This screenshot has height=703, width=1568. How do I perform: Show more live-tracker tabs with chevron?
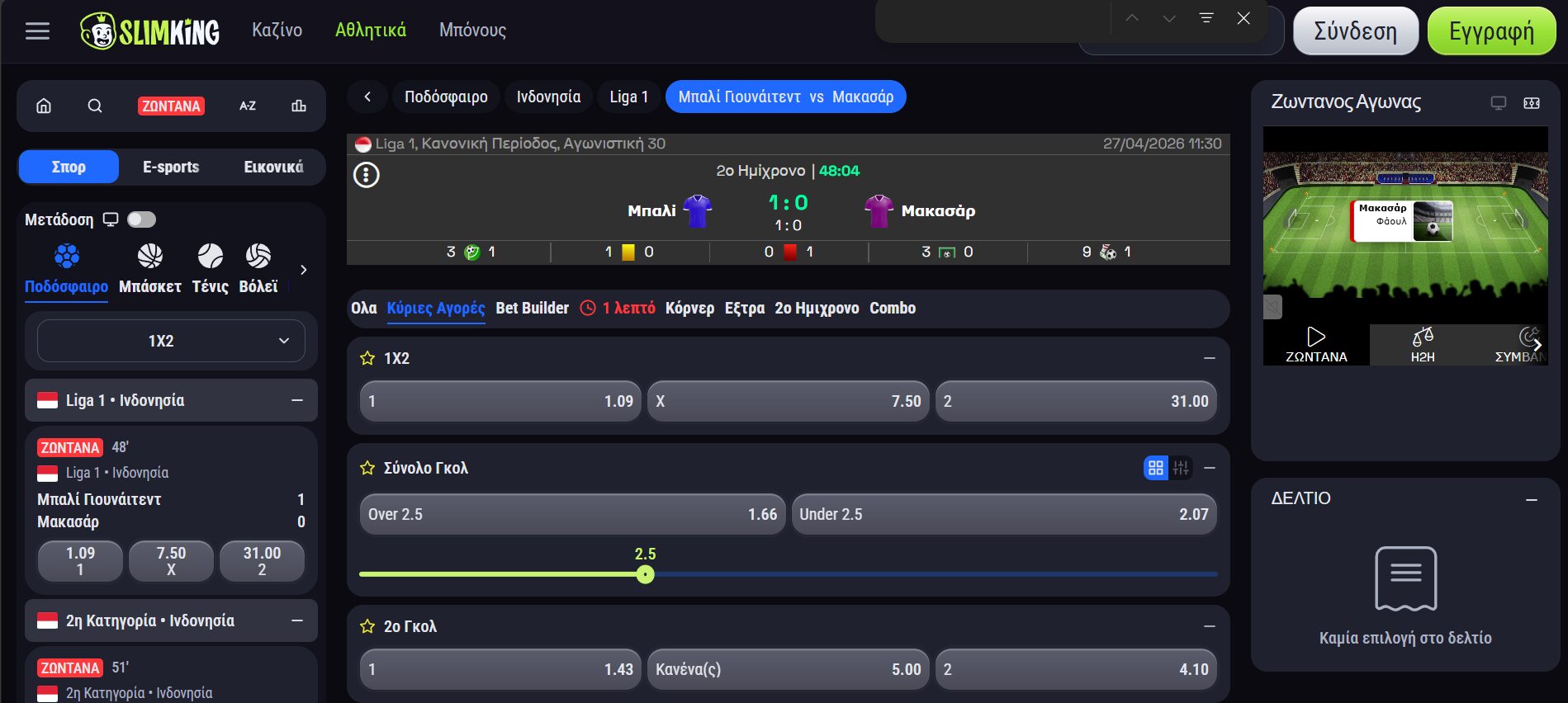pyautogui.click(x=1537, y=345)
